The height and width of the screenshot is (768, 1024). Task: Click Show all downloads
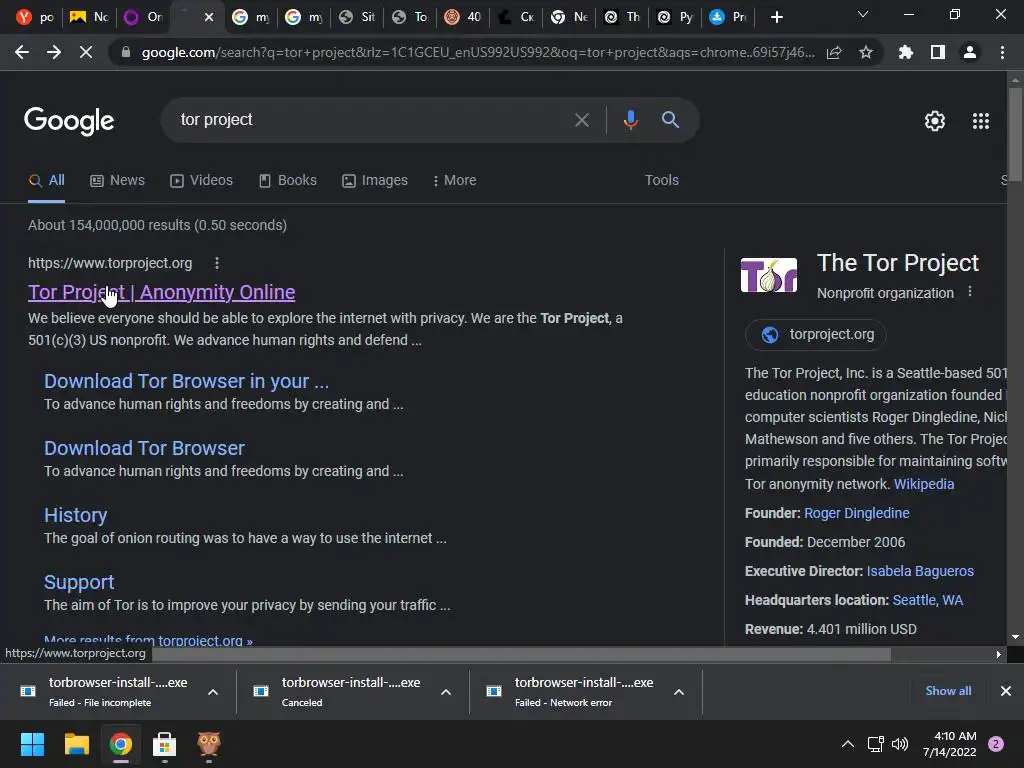(948, 691)
